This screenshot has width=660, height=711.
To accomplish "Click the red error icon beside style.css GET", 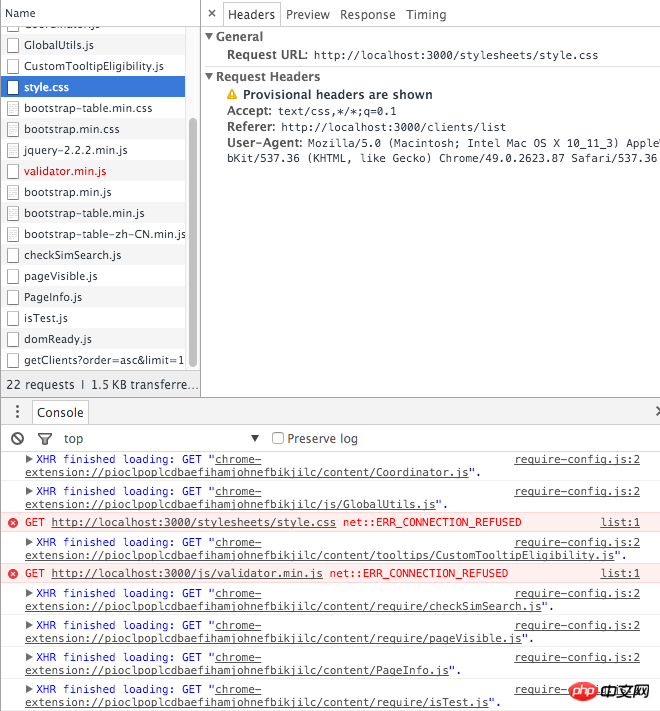I will pos(13,522).
